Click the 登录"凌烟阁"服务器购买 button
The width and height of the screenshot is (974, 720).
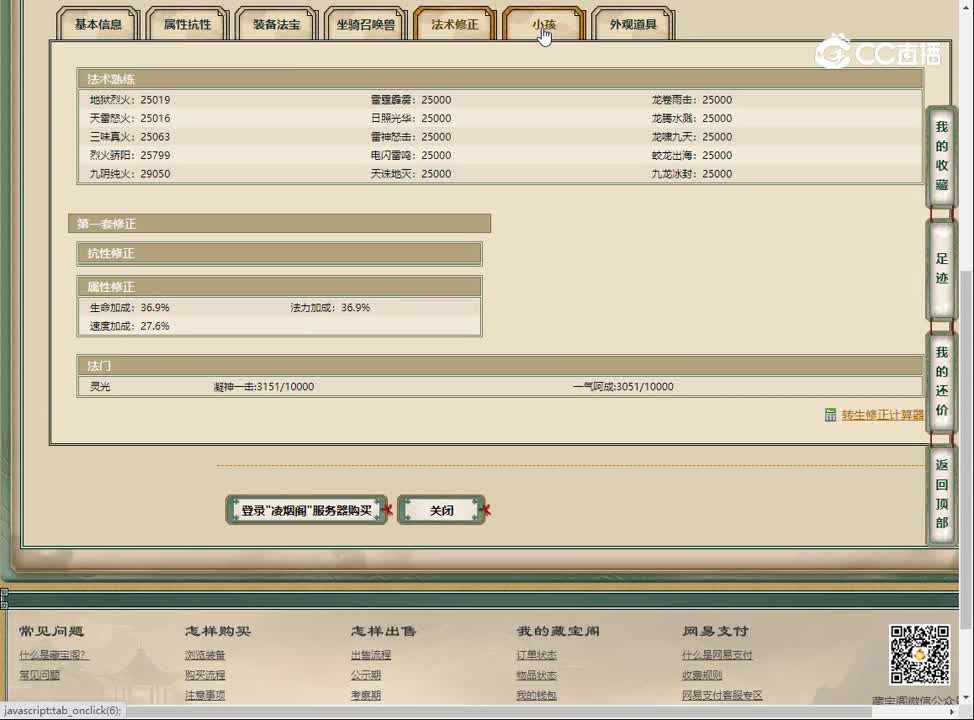[306, 510]
